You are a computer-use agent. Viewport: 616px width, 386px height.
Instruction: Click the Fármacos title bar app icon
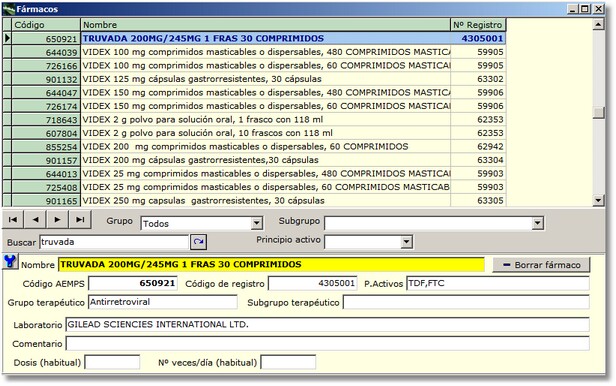point(9,9)
